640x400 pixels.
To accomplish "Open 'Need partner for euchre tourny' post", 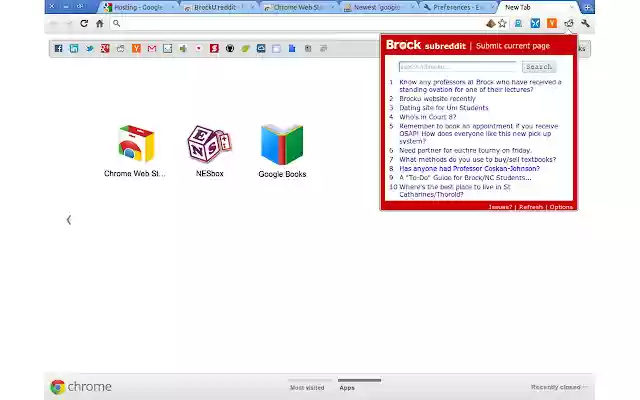I will click(x=465, y=150).
